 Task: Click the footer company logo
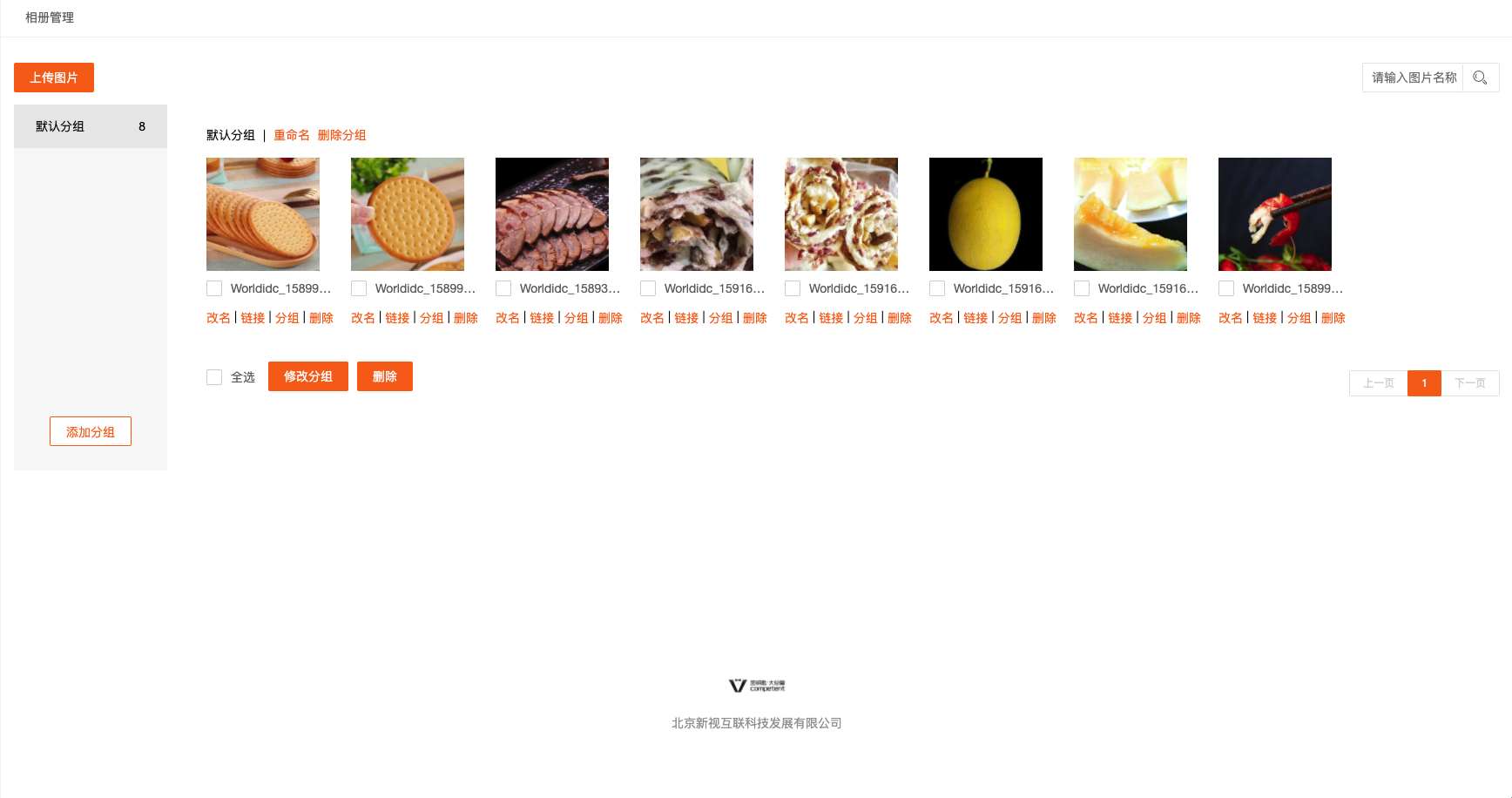tap(756, 686)
